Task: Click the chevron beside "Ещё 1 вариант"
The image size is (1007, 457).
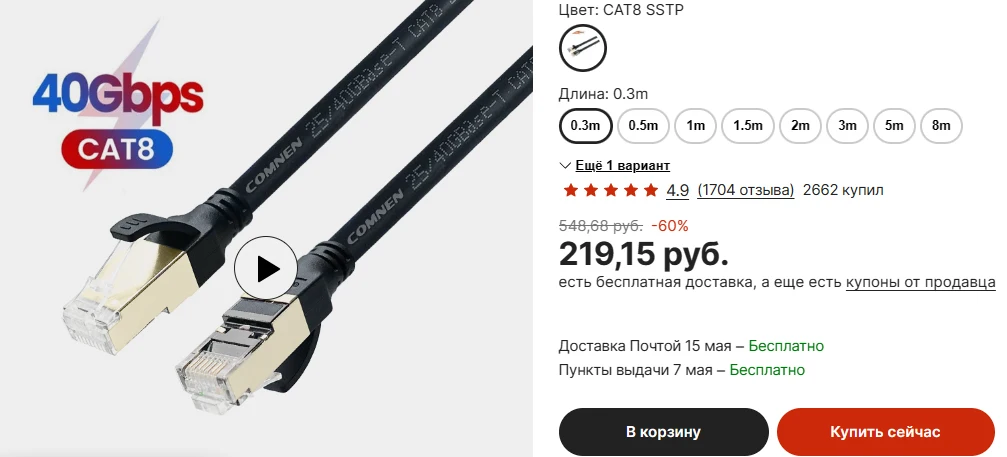Action: tap(565, 166)
